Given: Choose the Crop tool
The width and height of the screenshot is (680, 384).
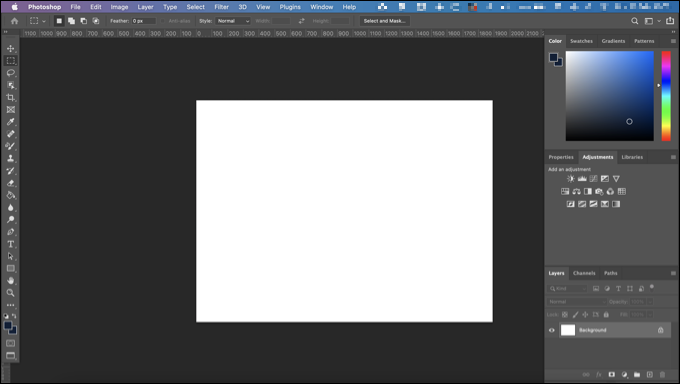Looking at the screenshot, I should [10, 97].
